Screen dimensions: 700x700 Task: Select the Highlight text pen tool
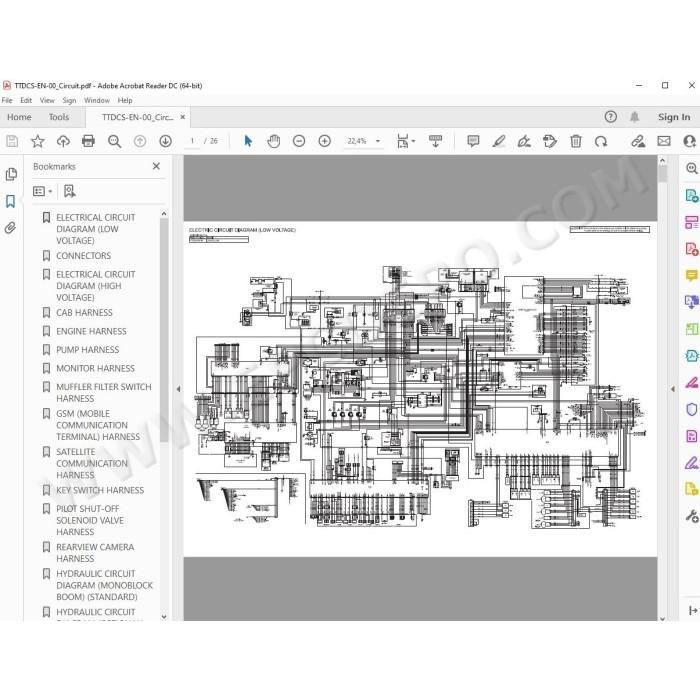499,141
